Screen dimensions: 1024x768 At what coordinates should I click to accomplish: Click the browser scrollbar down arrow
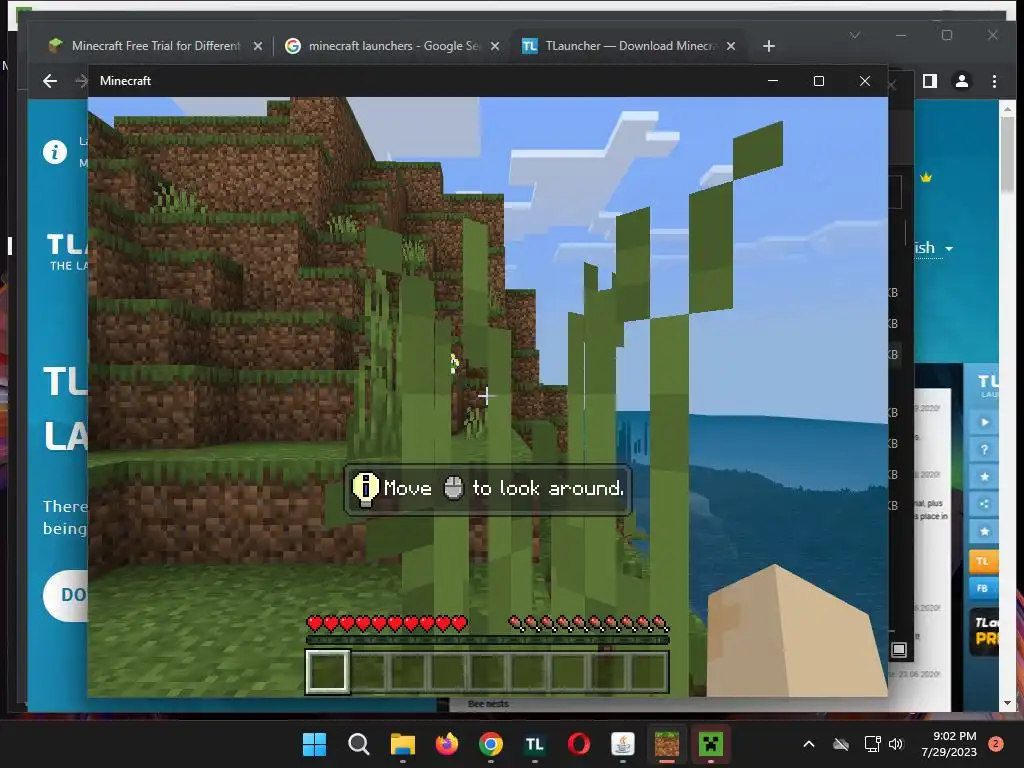coord(1007,703)
